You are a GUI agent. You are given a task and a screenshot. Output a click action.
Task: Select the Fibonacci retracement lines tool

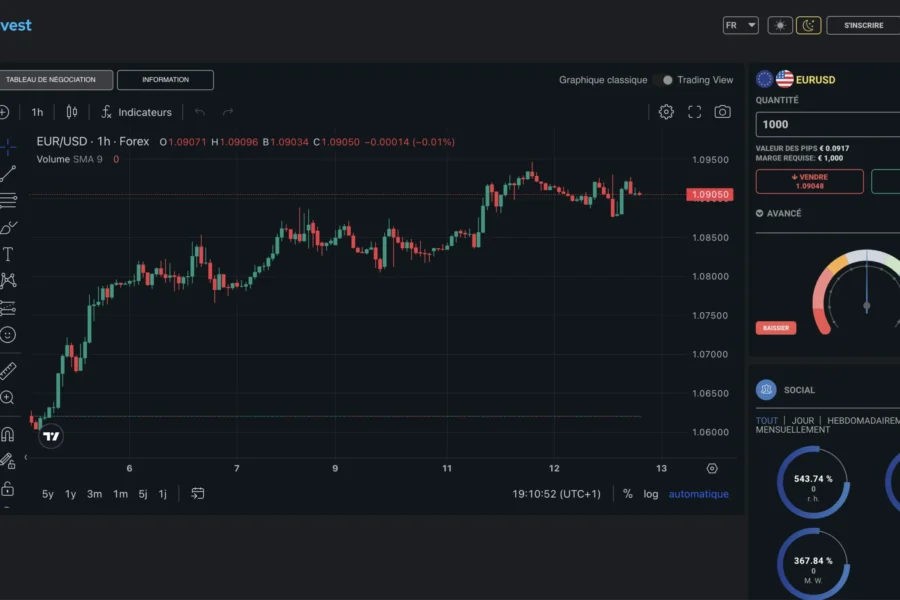pos(7,200)
